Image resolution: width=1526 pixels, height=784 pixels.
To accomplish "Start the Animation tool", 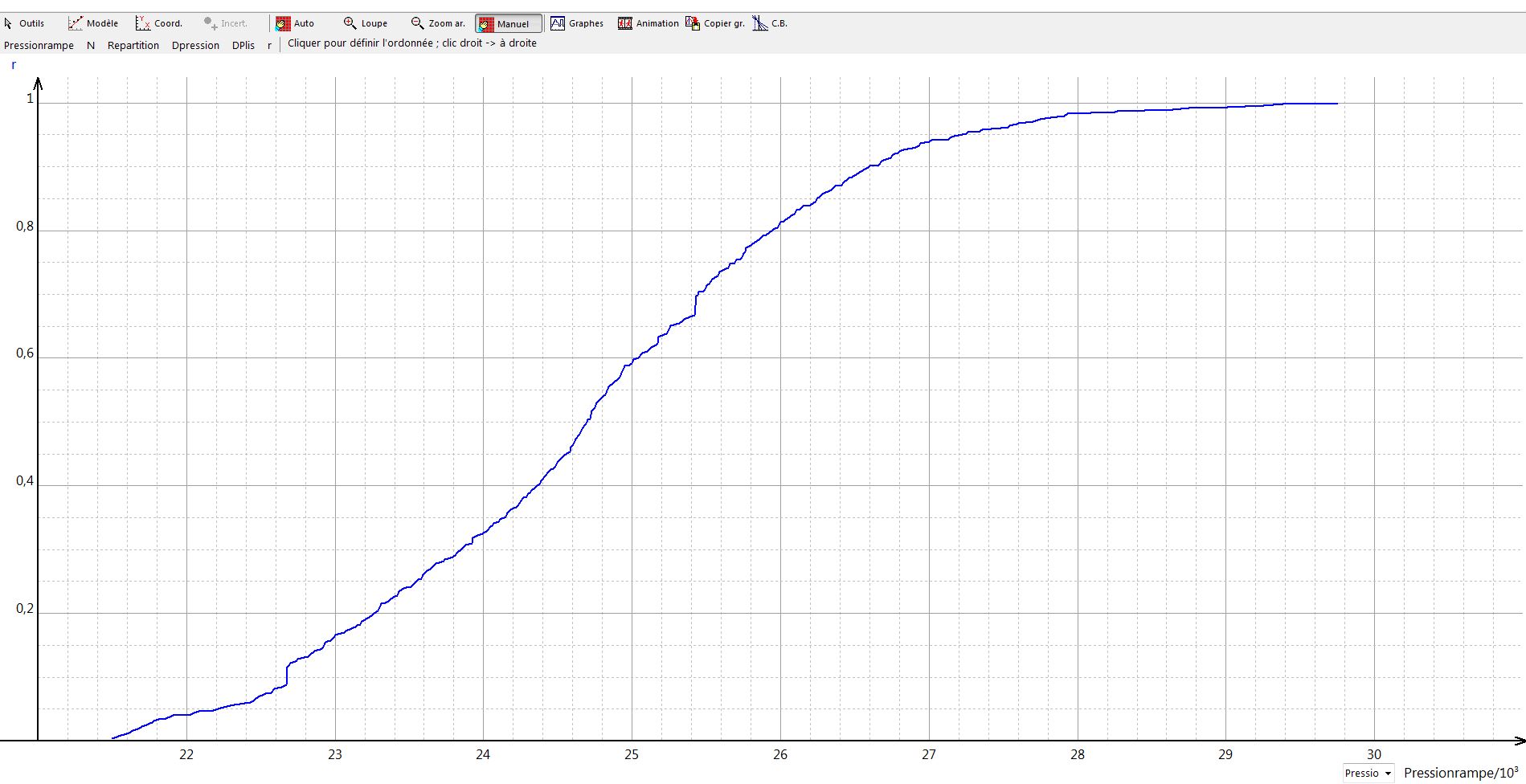I will click(x=648, y=23).
